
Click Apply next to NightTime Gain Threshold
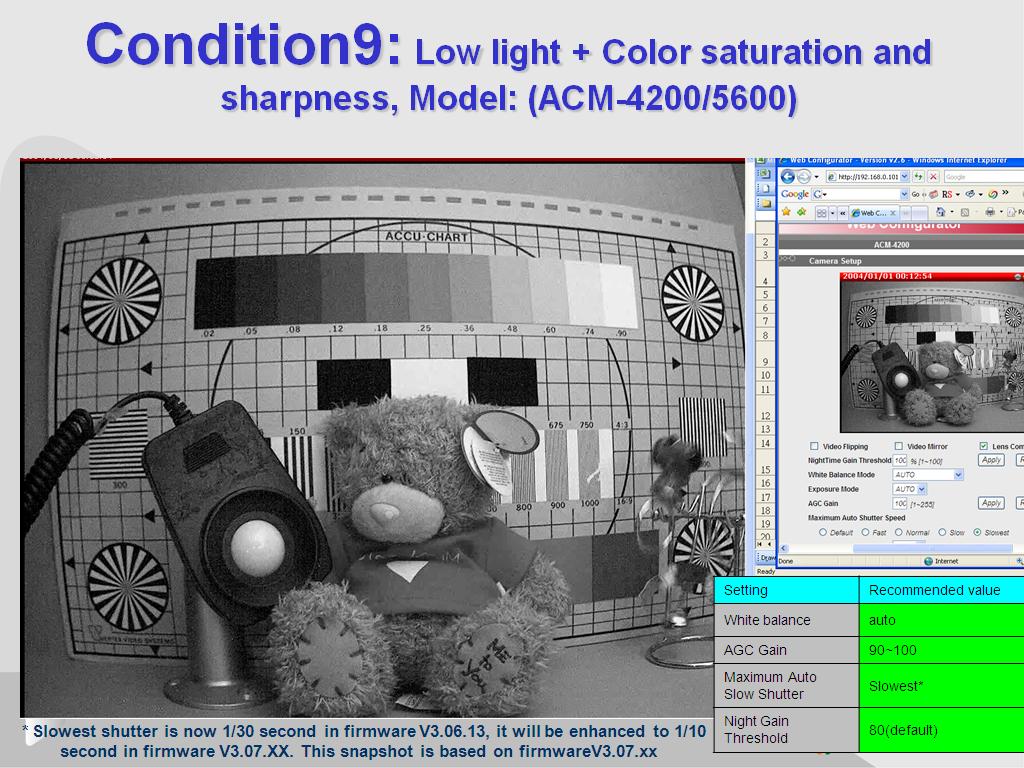991,460
